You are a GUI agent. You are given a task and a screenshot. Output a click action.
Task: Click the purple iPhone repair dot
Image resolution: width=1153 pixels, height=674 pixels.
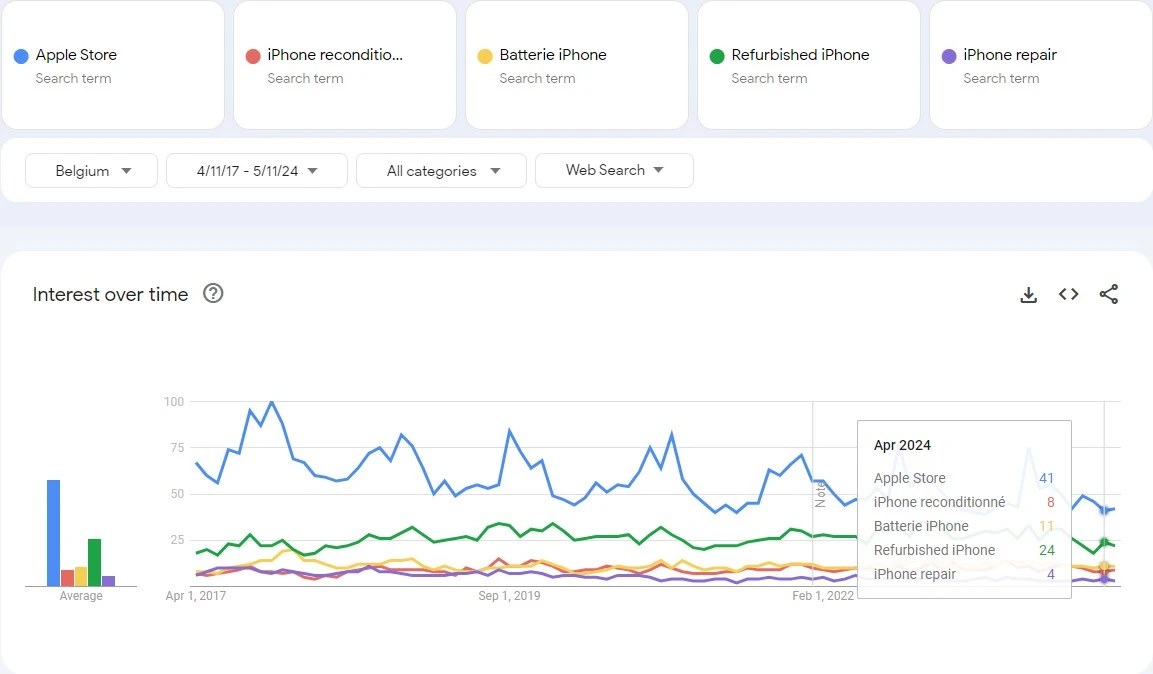[x=949, y=56]
